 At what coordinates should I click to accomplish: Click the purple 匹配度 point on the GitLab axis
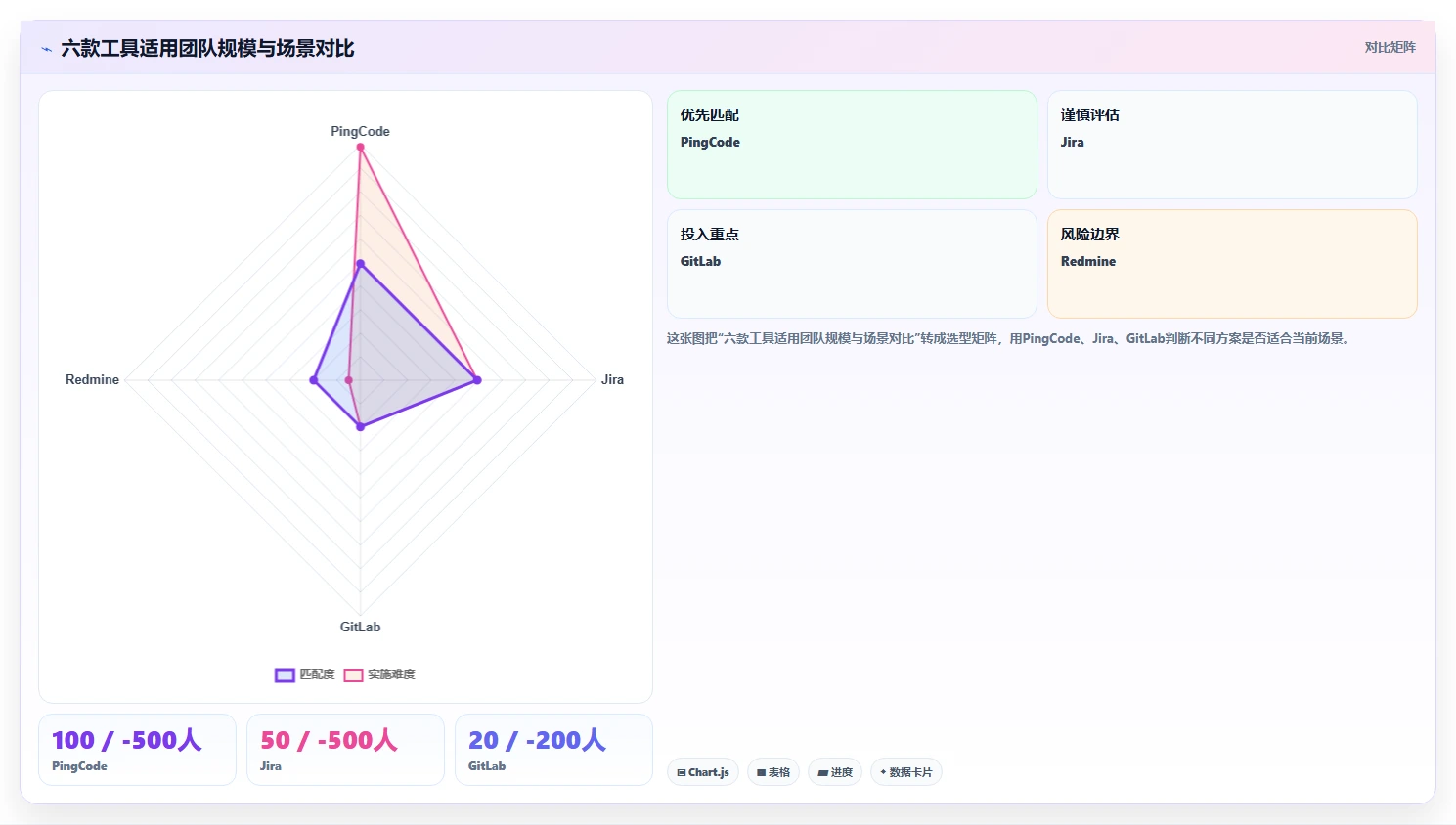(x=360, y=426)
